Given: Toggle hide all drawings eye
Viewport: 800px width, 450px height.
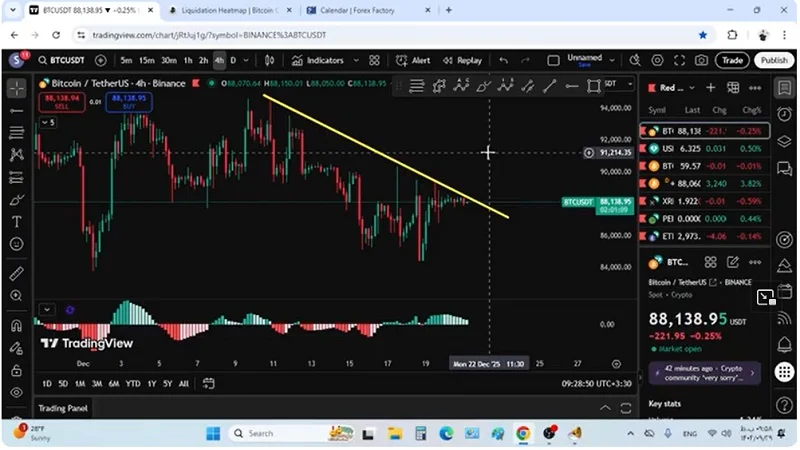Looking at the screenshot, I should pyautogui.click(x=16, y=392).
